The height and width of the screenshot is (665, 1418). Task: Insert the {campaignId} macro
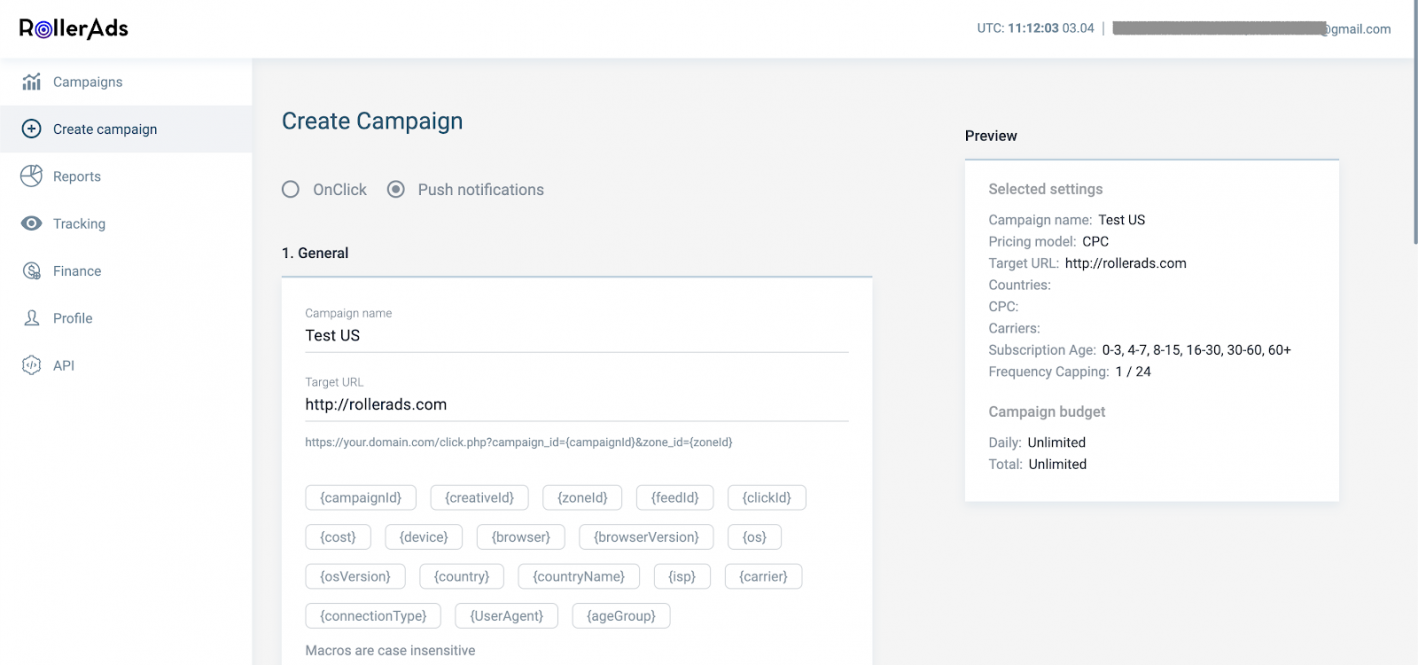[x=361, y=497]
